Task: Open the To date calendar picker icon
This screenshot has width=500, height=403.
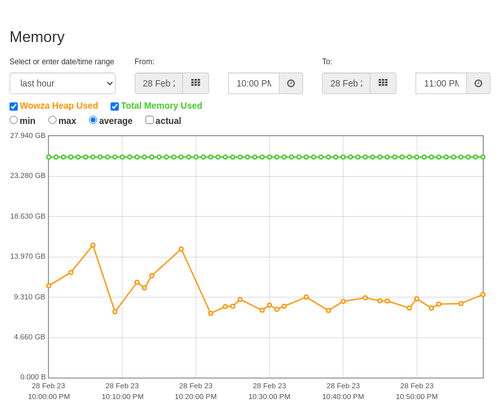Action: point(383,83)
